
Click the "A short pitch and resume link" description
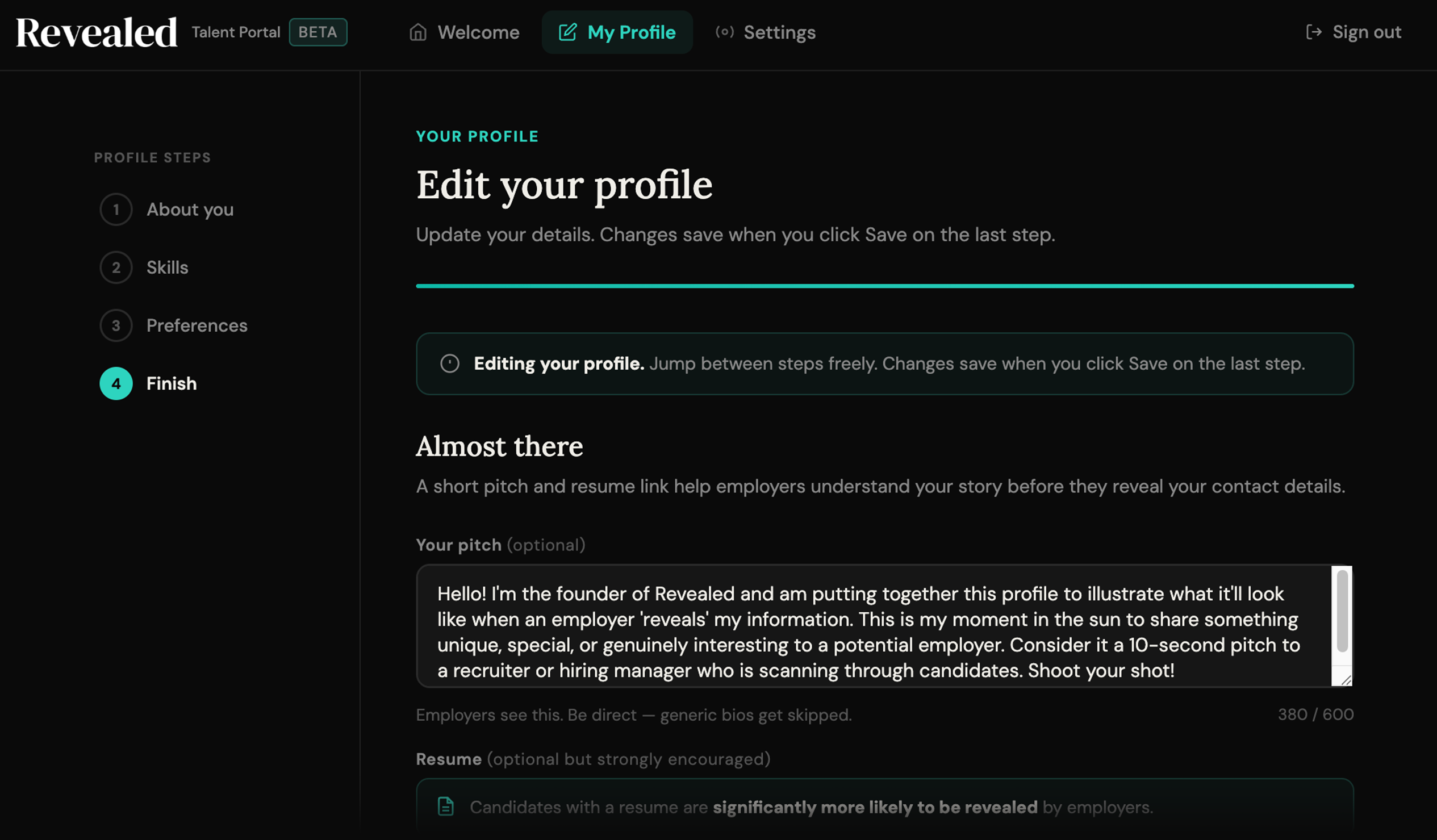pos(880,486)
